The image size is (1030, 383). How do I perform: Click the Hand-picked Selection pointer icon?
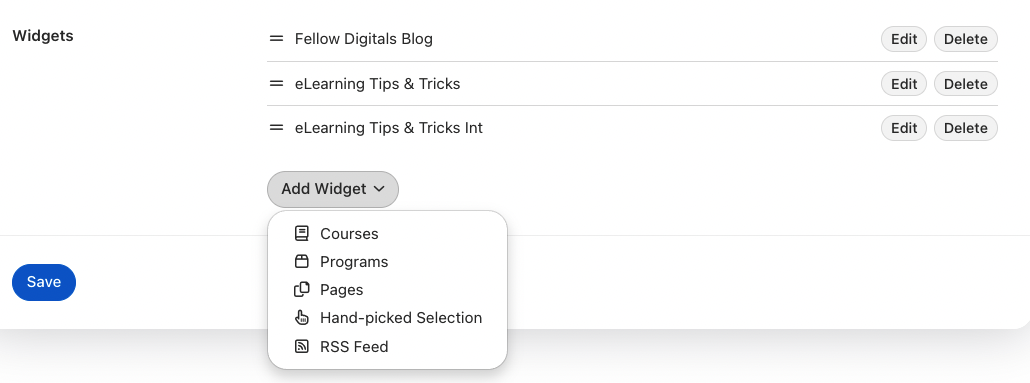[x=302, y=318]
